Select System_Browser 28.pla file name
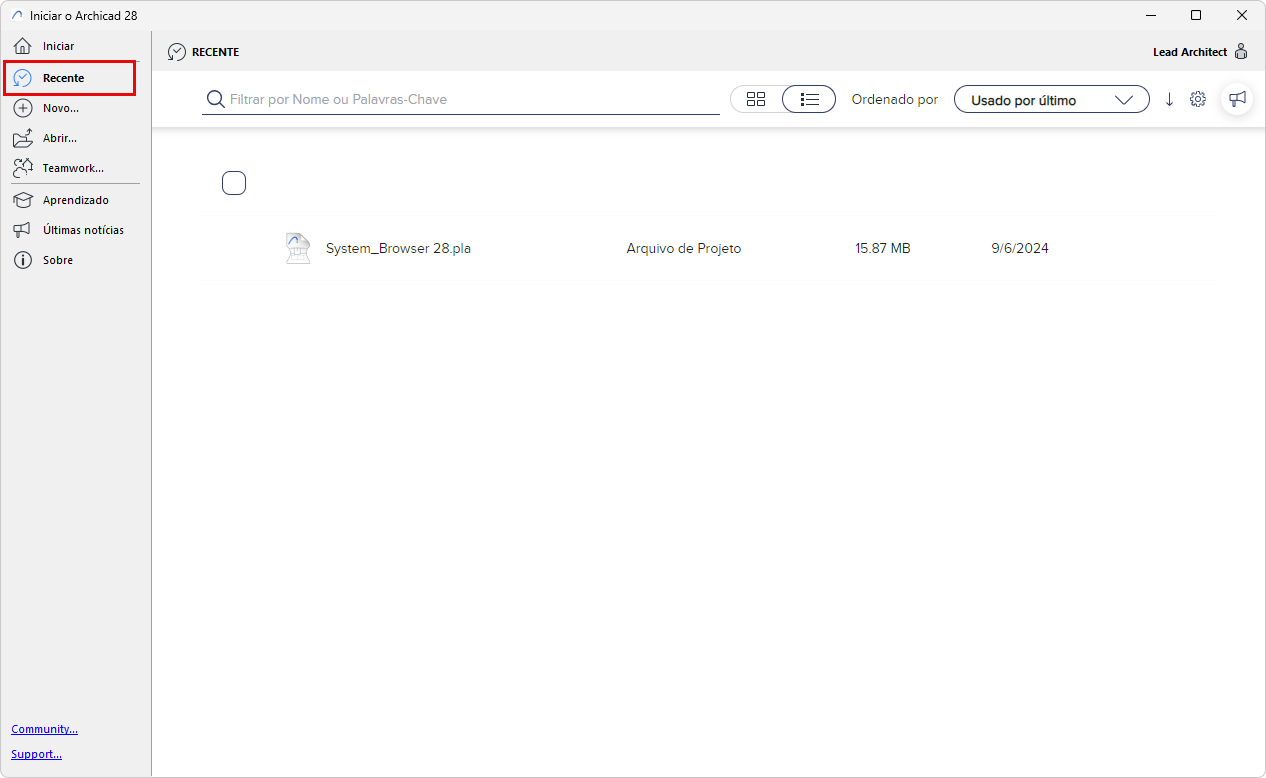The width and height of the screenshot is (1266, 778). click(x=398, y=248)
